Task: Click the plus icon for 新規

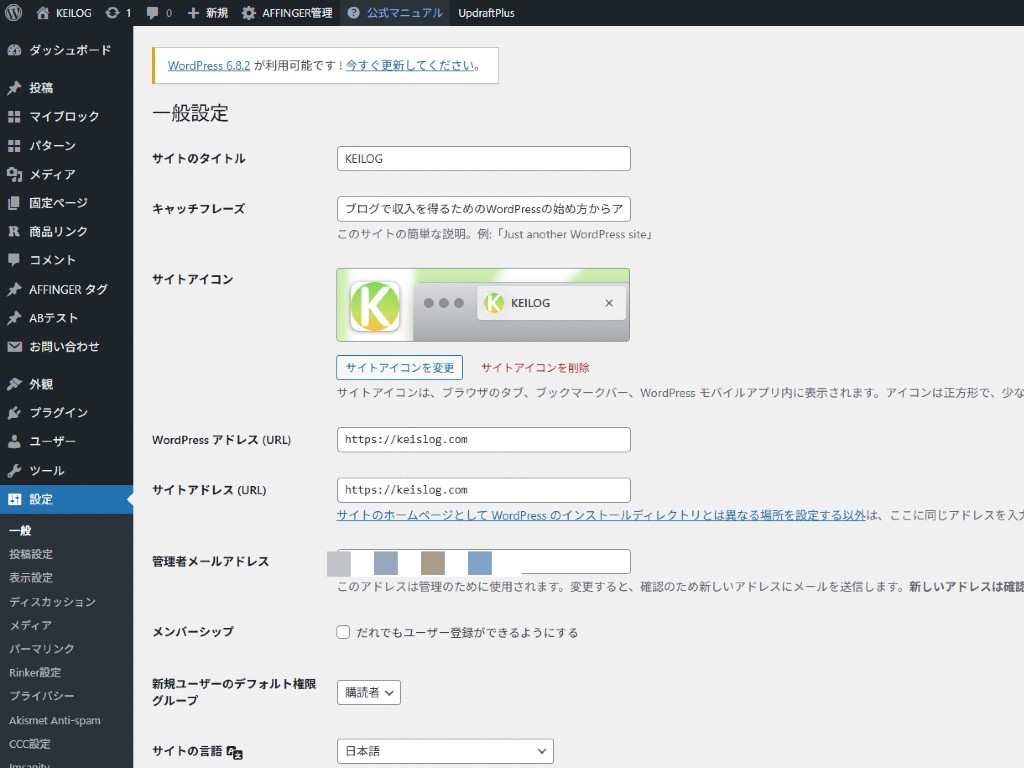Action: [193, 12]
